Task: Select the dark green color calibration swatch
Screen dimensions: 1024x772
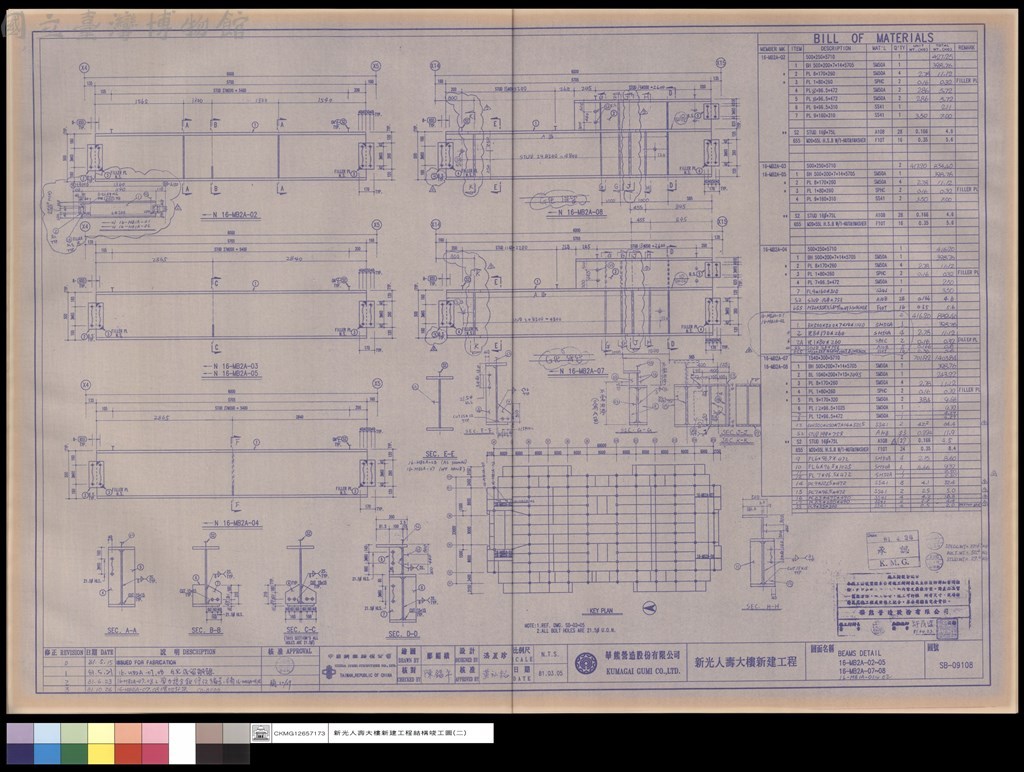Action: 74,754
